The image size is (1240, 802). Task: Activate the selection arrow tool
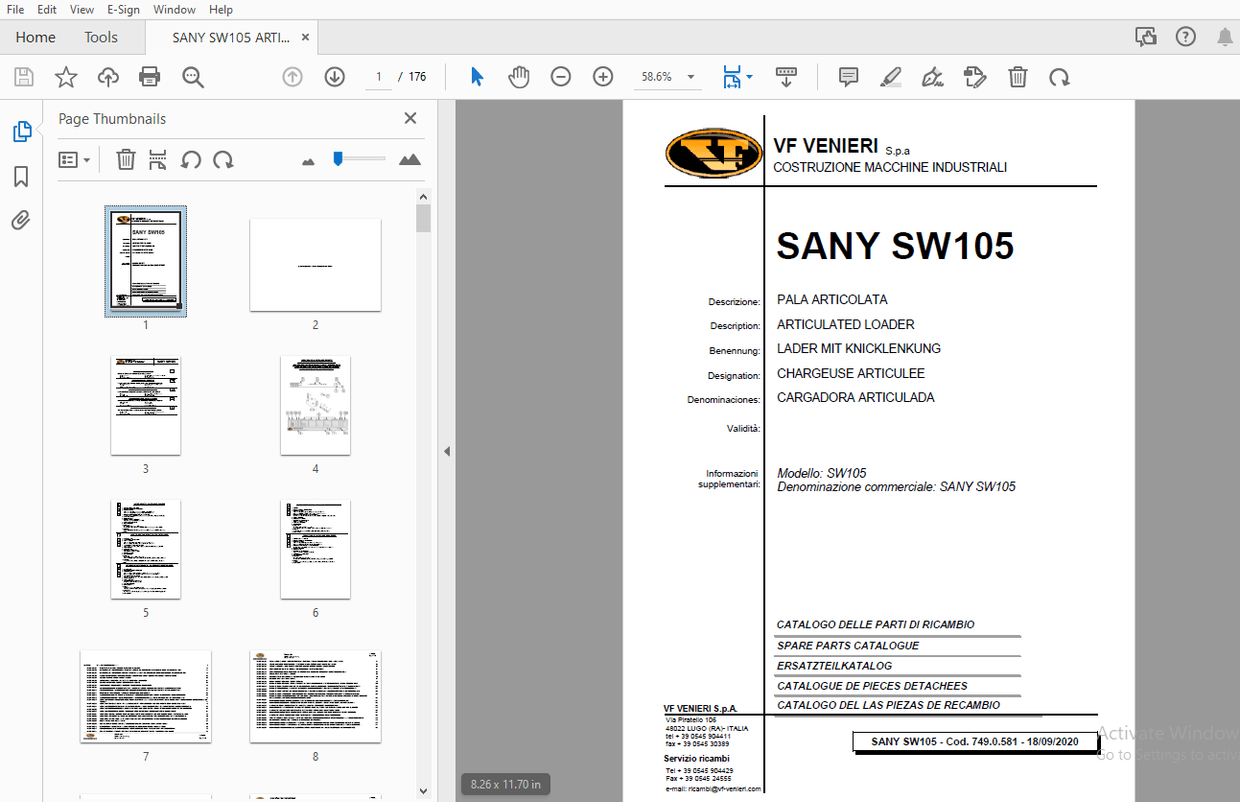477,76
